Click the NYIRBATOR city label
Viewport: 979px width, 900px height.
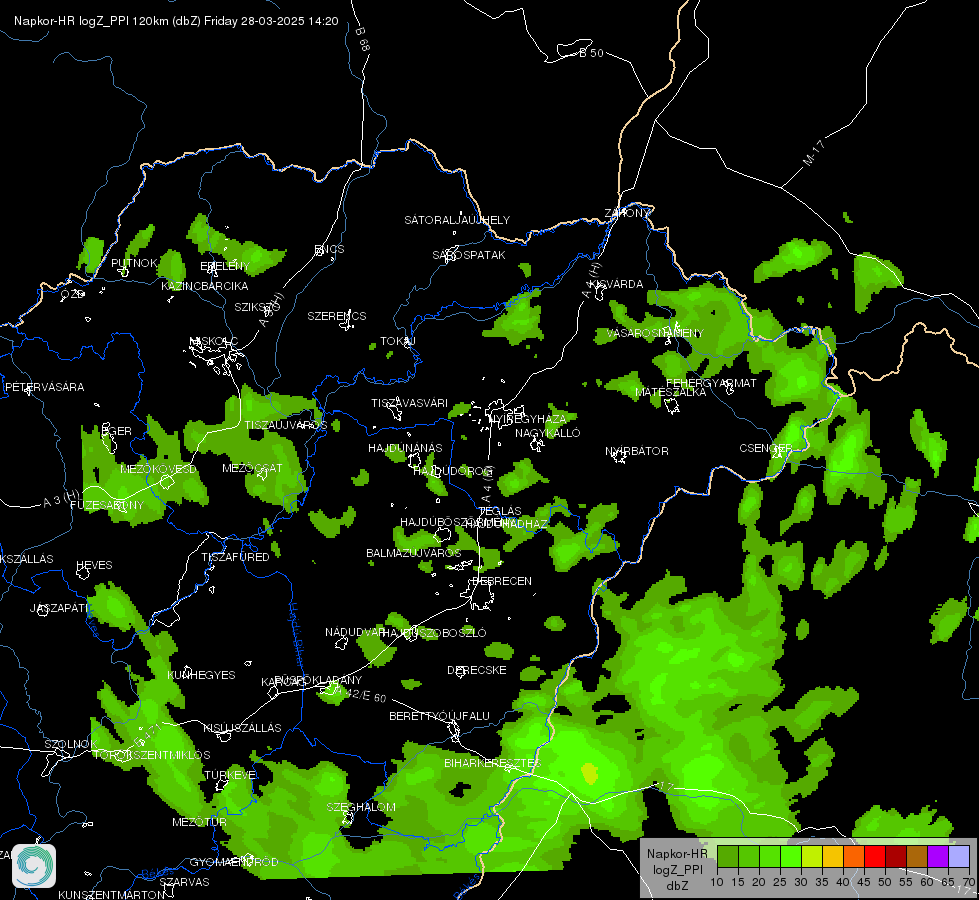point(637,451)
